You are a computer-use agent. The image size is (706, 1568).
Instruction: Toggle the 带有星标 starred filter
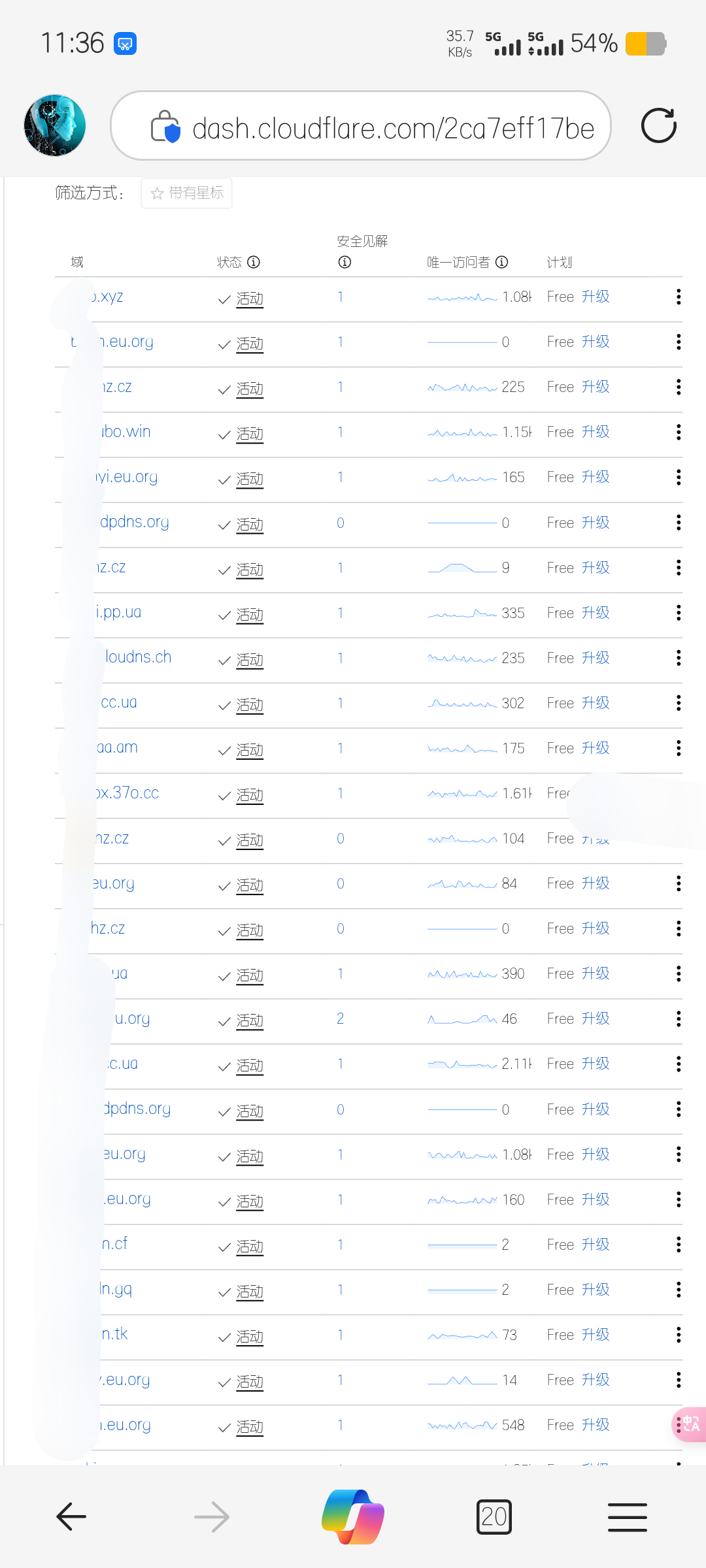187,193
